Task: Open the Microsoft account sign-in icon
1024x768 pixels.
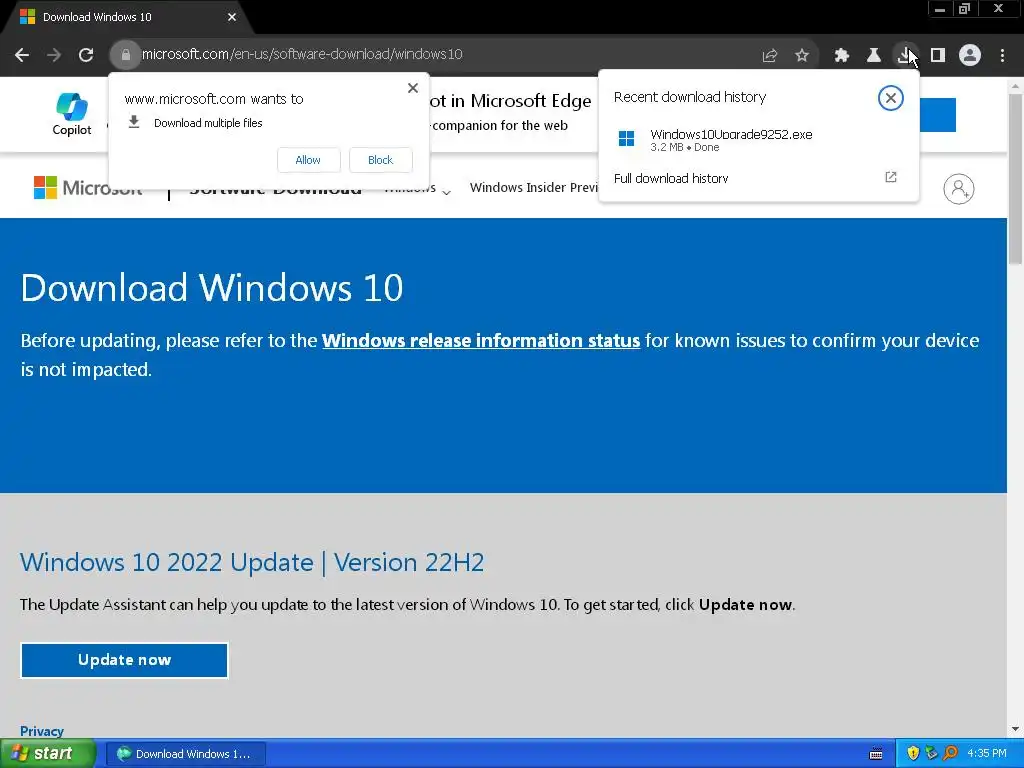Action: click(959, 189)
